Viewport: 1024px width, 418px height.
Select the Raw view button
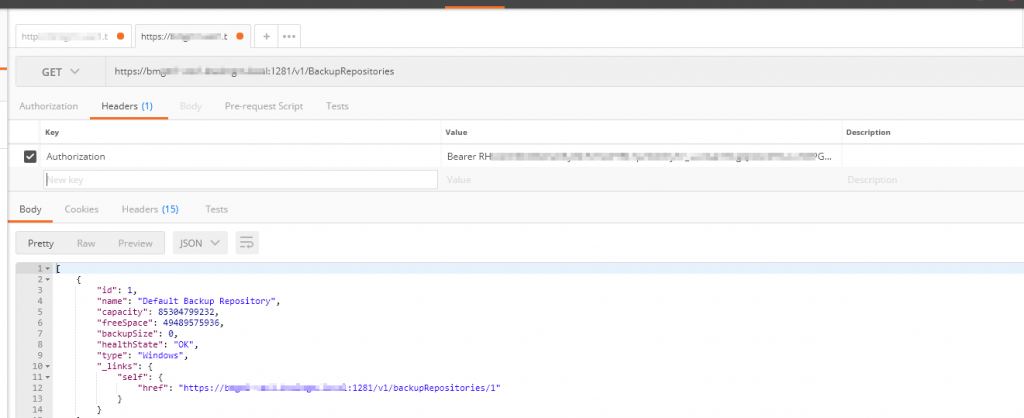pyautogui.click(x=86, y=243)
